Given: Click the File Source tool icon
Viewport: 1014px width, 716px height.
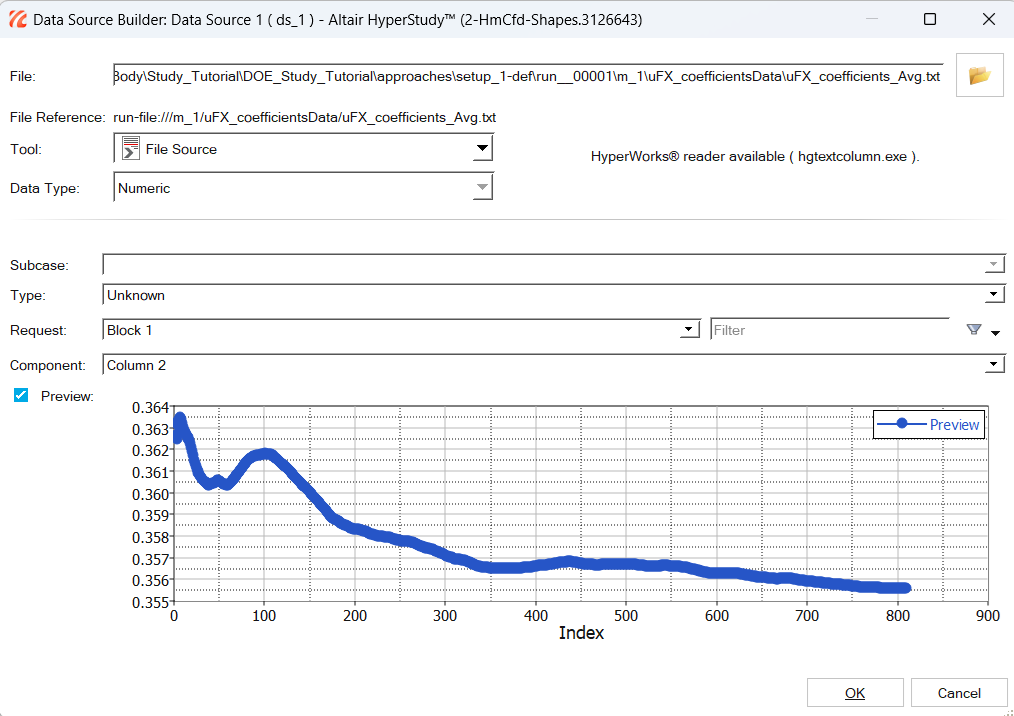Looking at the screenshot, I should click(x=131, y=149).
